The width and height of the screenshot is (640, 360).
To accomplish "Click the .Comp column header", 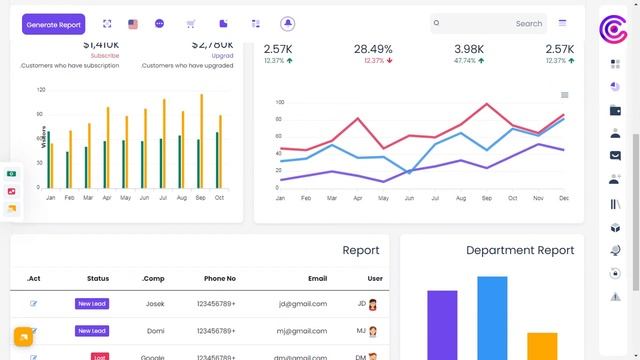I will (x=153, y=278).
